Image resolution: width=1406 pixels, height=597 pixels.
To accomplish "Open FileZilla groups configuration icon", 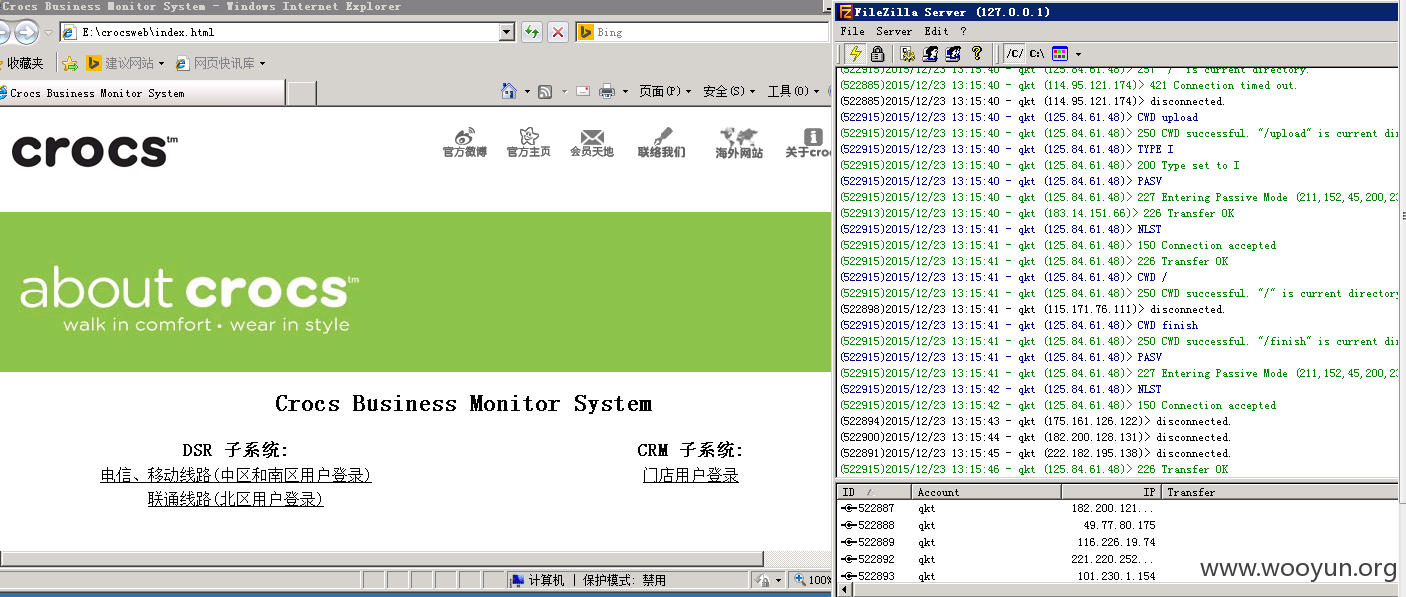I will pos(953,53).
